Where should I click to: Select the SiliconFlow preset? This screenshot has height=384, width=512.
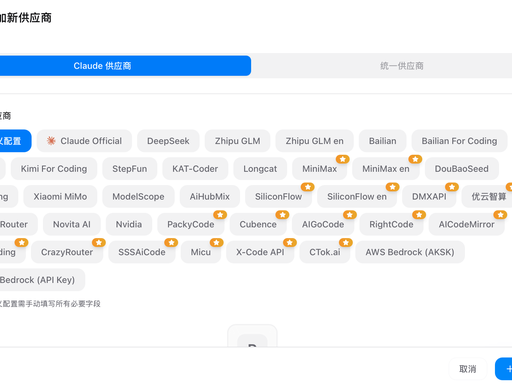click(x=279, y=196)
